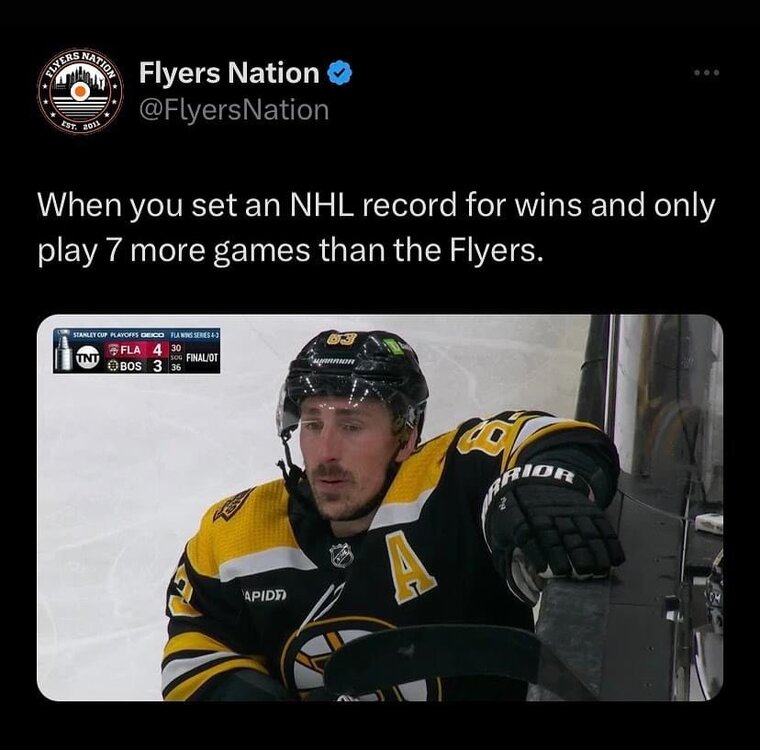Click the number 63 on the helmet
The width and height of the screenshot is (760, 750).
click(x=342, y=339)
